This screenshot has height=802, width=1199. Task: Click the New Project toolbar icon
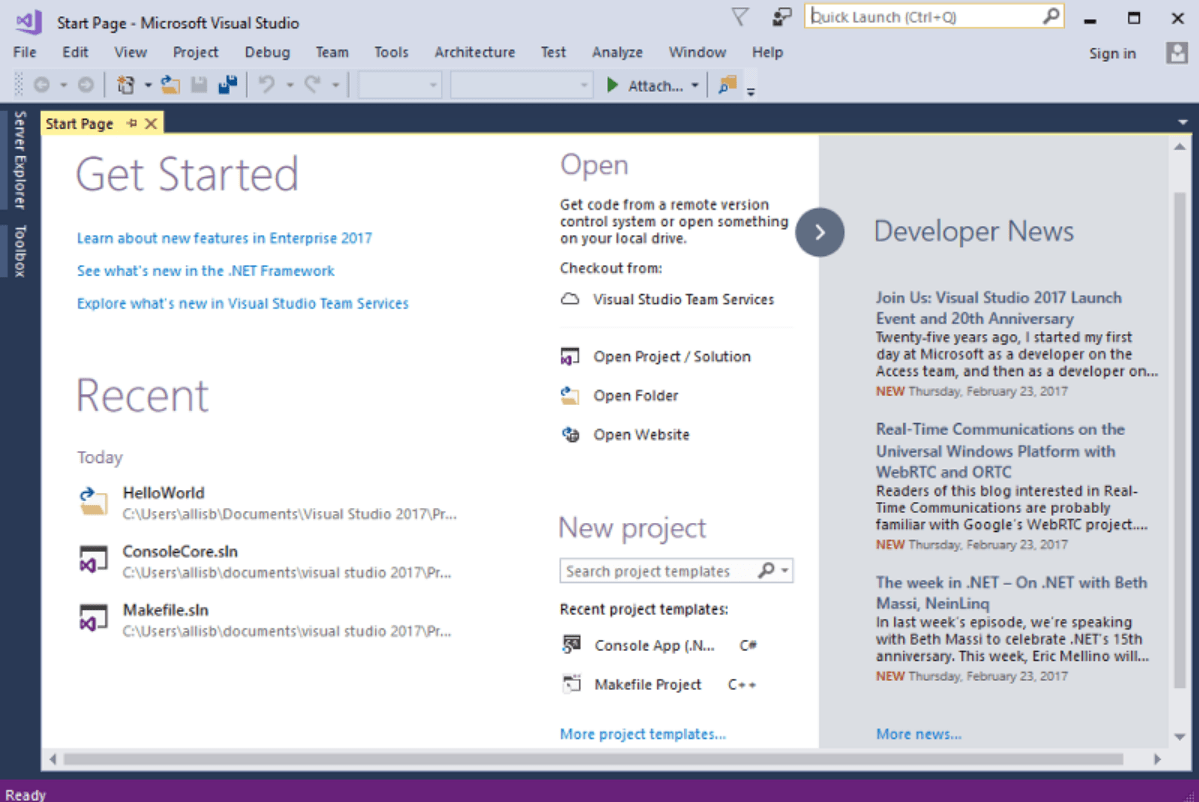pos(125,85)
